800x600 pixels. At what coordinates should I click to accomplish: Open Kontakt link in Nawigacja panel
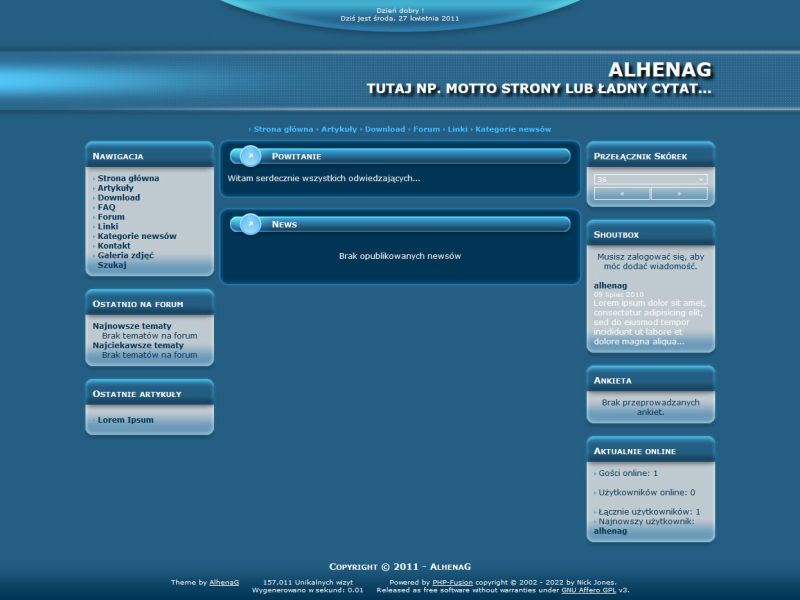(114, 246)
